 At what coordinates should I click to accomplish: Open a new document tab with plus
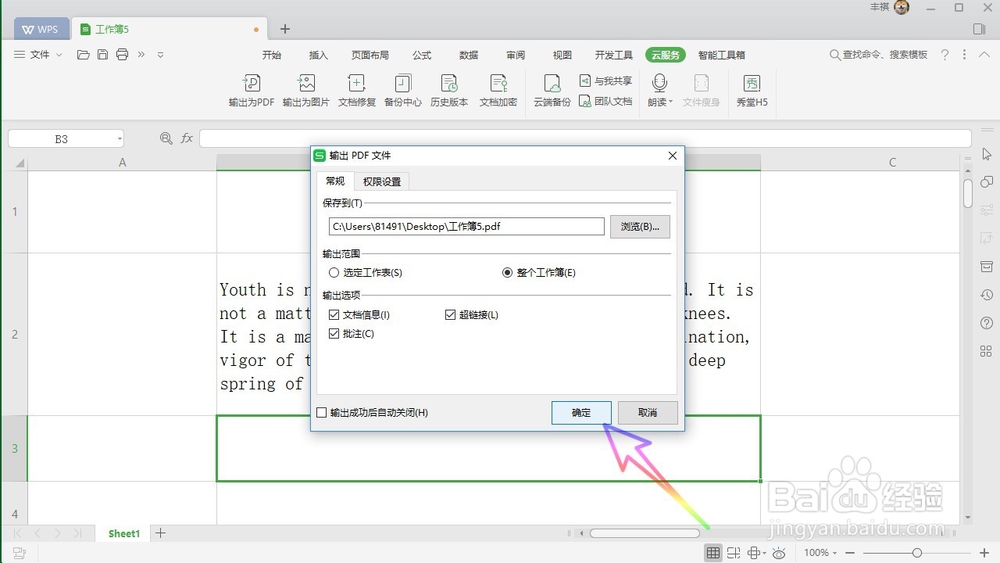(x=285, y=29)
